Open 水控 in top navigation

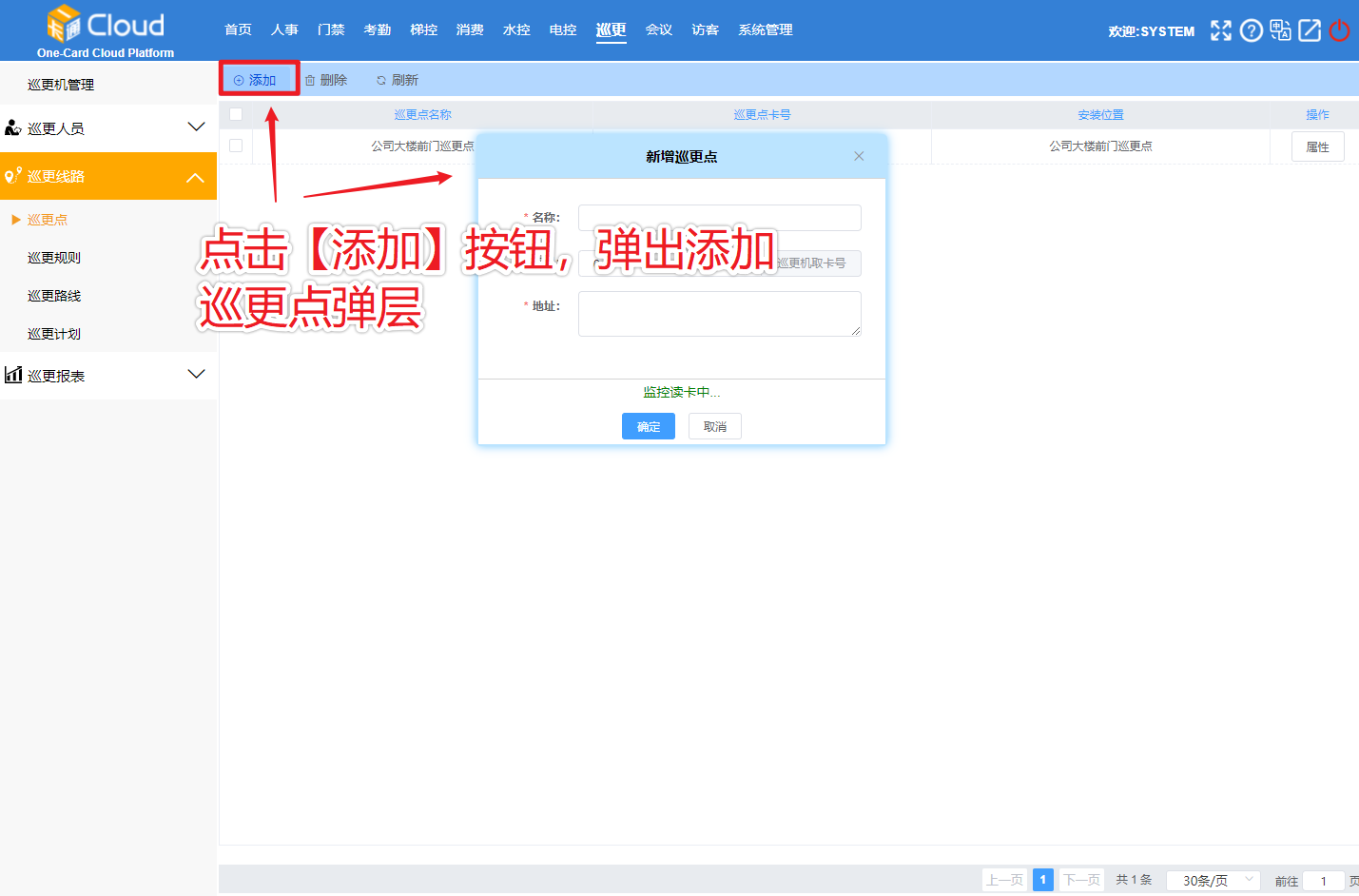click(516, 29)
